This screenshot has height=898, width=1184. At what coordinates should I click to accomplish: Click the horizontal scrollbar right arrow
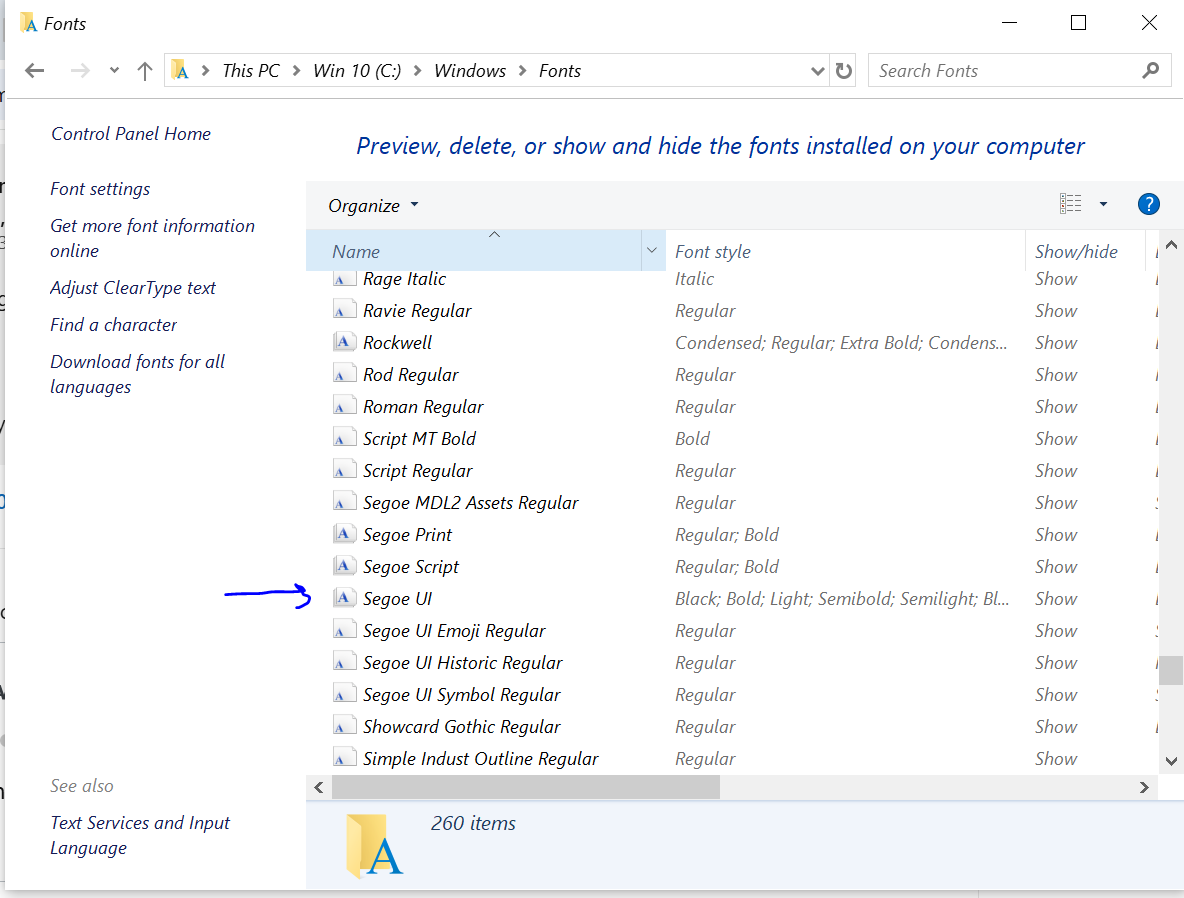[1144, 788]
